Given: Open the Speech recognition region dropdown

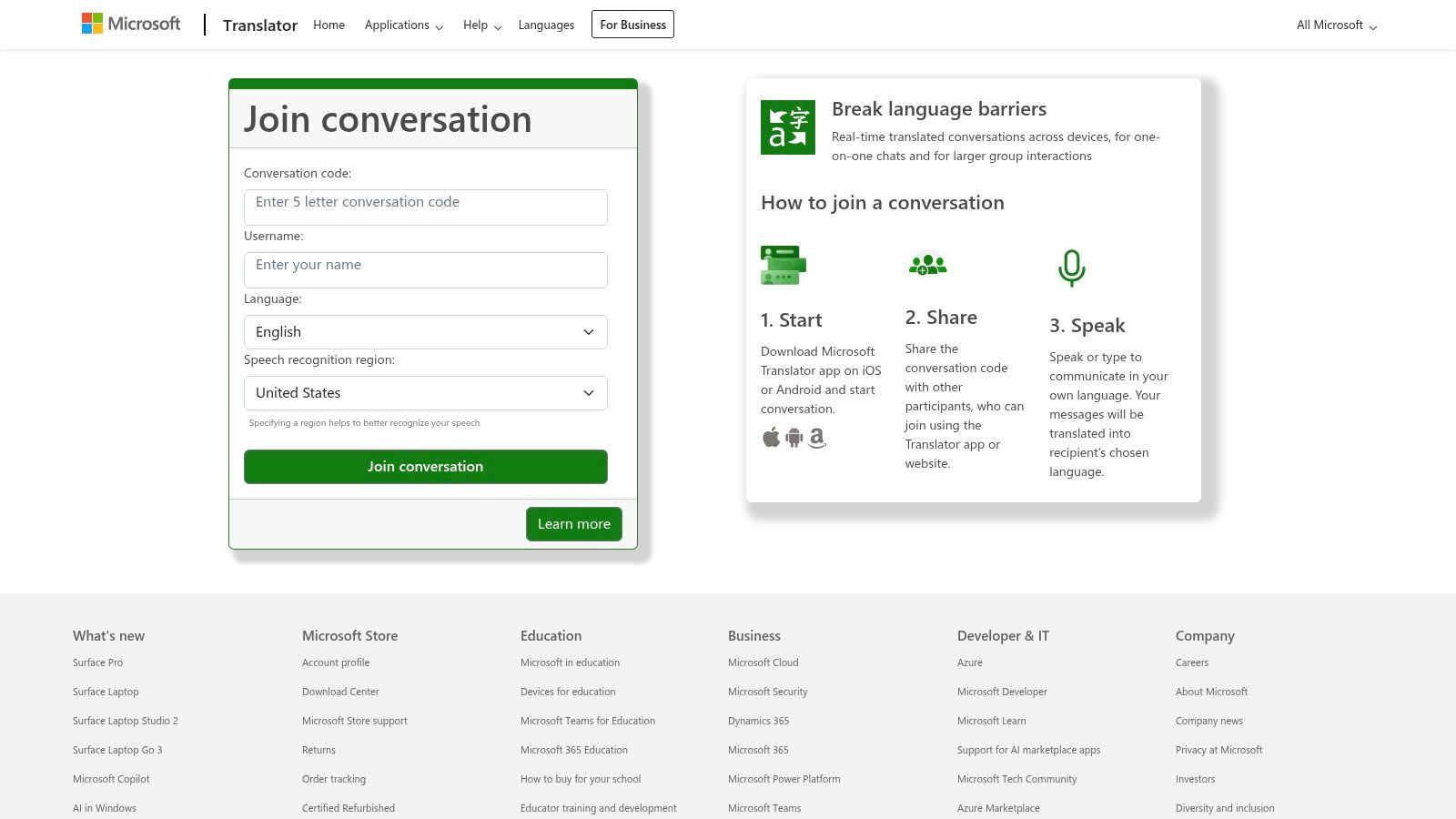Looking at the screenshot, I should point(426,393).
